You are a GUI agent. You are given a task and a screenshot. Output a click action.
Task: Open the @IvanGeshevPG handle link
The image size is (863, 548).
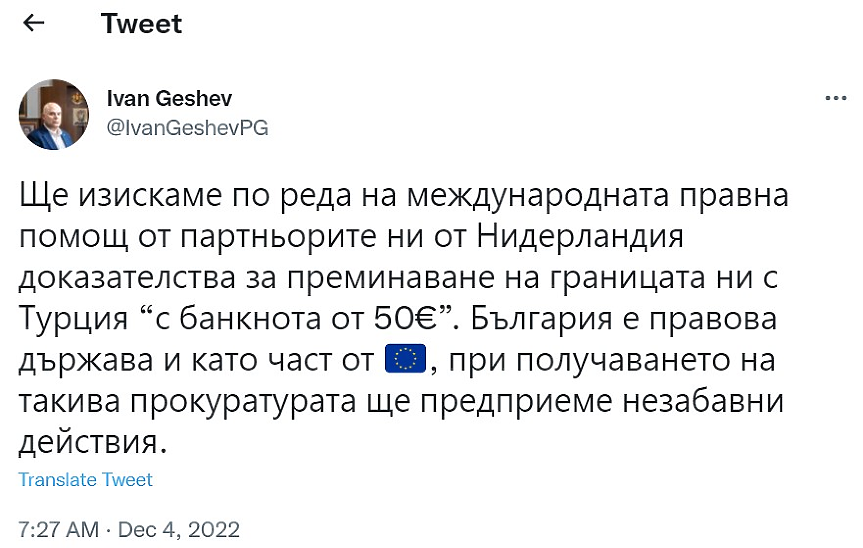point(187,128)
